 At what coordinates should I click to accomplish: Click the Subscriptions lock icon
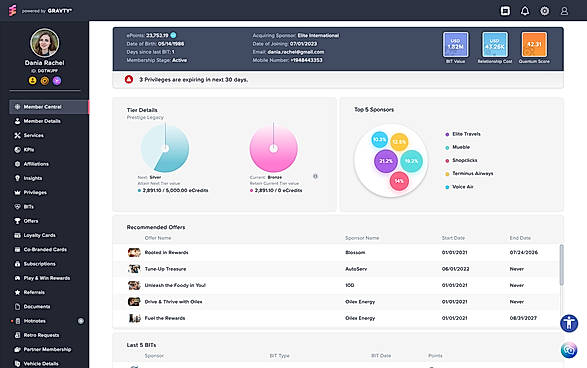[17, 264]
